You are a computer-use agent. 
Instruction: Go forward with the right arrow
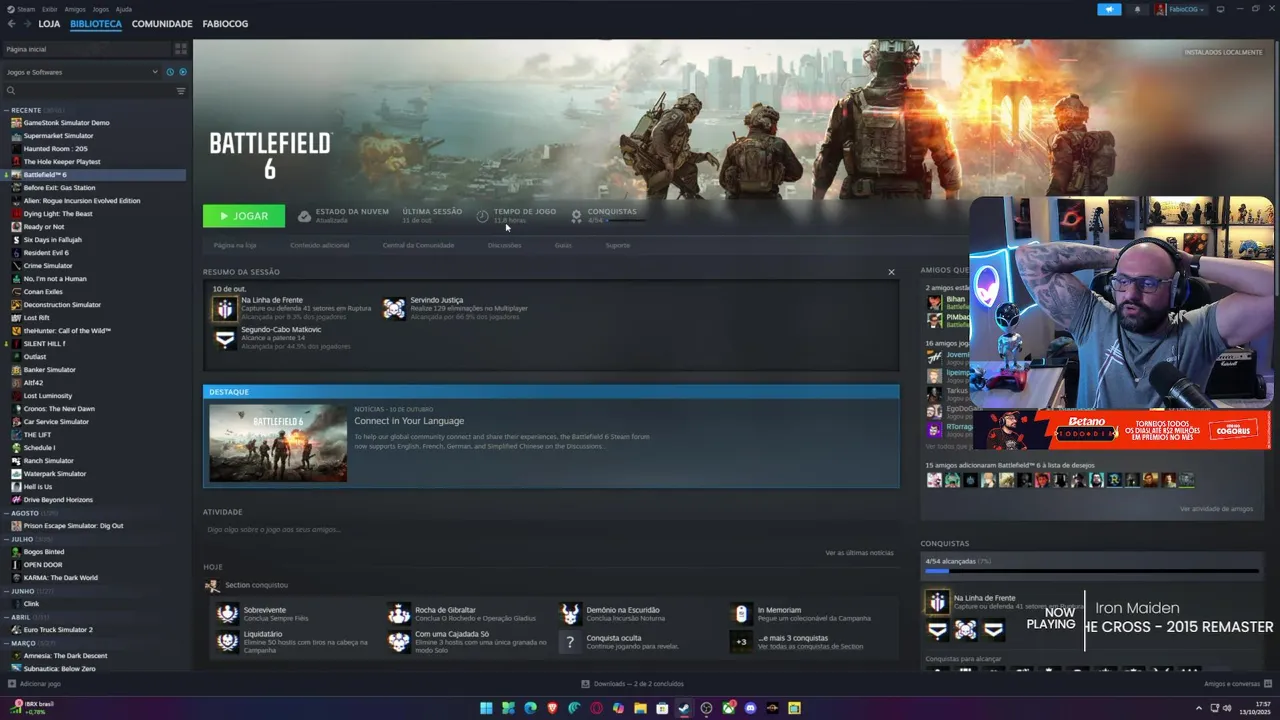tap(26, 23)
